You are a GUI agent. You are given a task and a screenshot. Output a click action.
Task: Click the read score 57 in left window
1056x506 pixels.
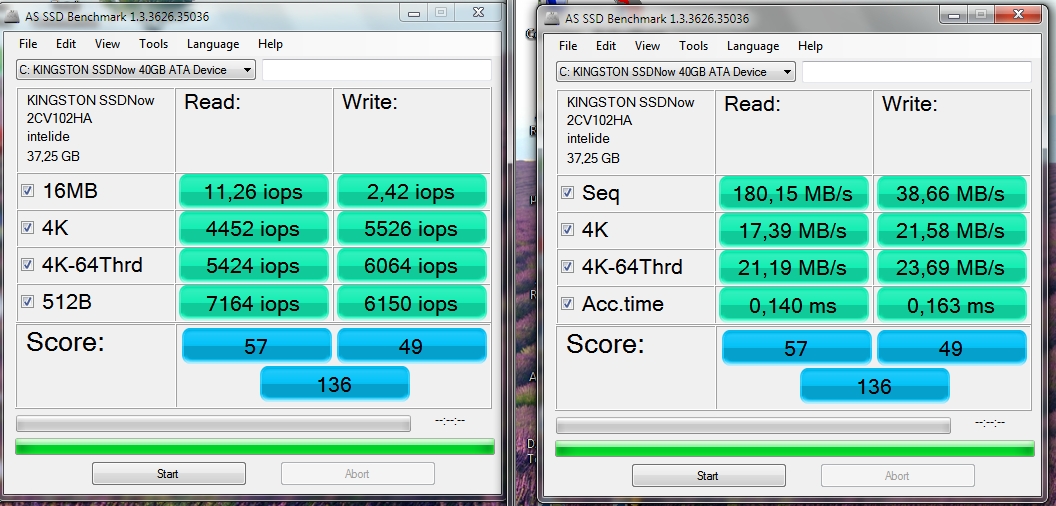click(257, 346)
